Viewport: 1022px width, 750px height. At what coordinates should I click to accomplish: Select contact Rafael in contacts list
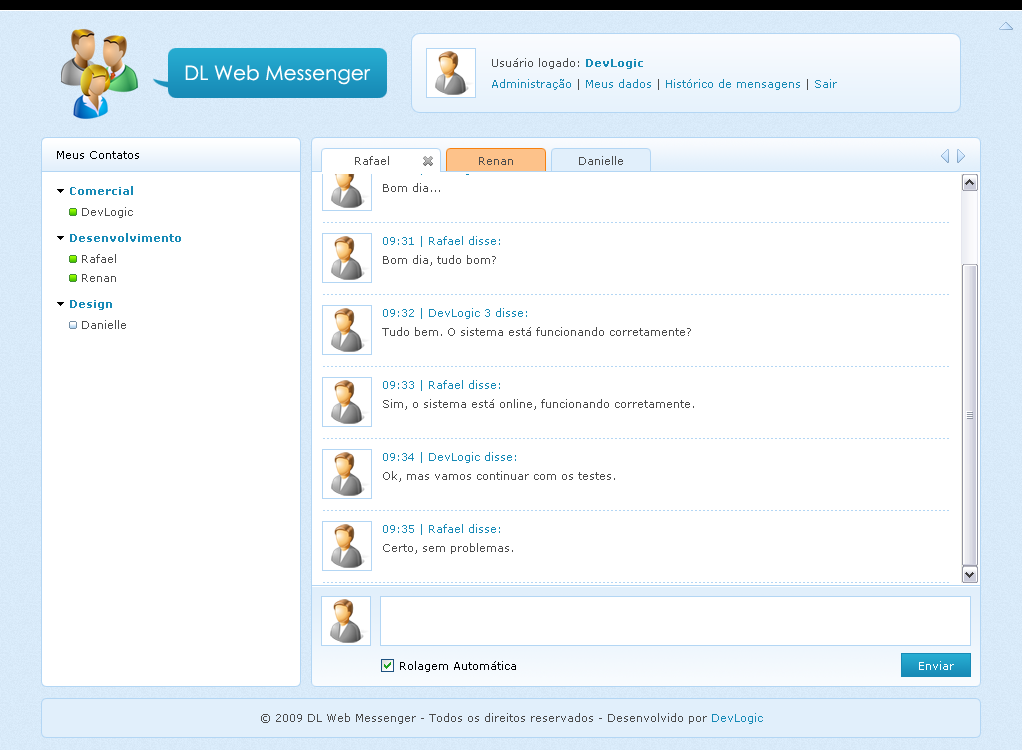pyautogui.click(x=98, y=259)
